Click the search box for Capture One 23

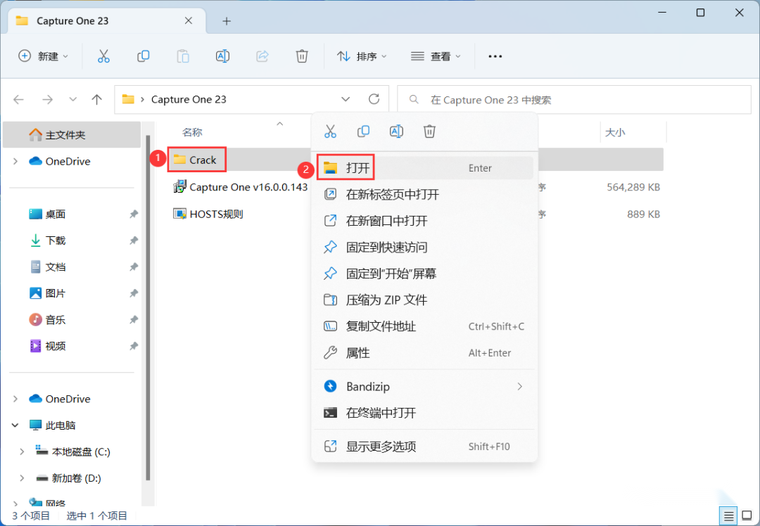coord(574,100)
